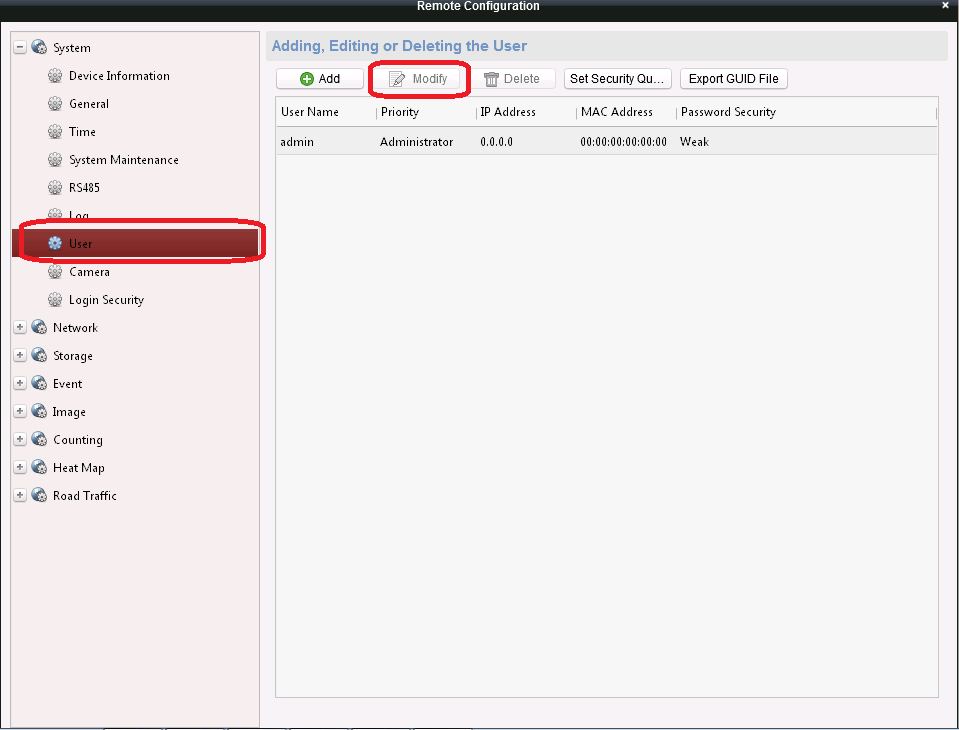Image resolution: width=959 pixels, height=730 pixels.
Task: Click the gear icon next to Time
Action: pyautogui.click(x=55, y=132)
